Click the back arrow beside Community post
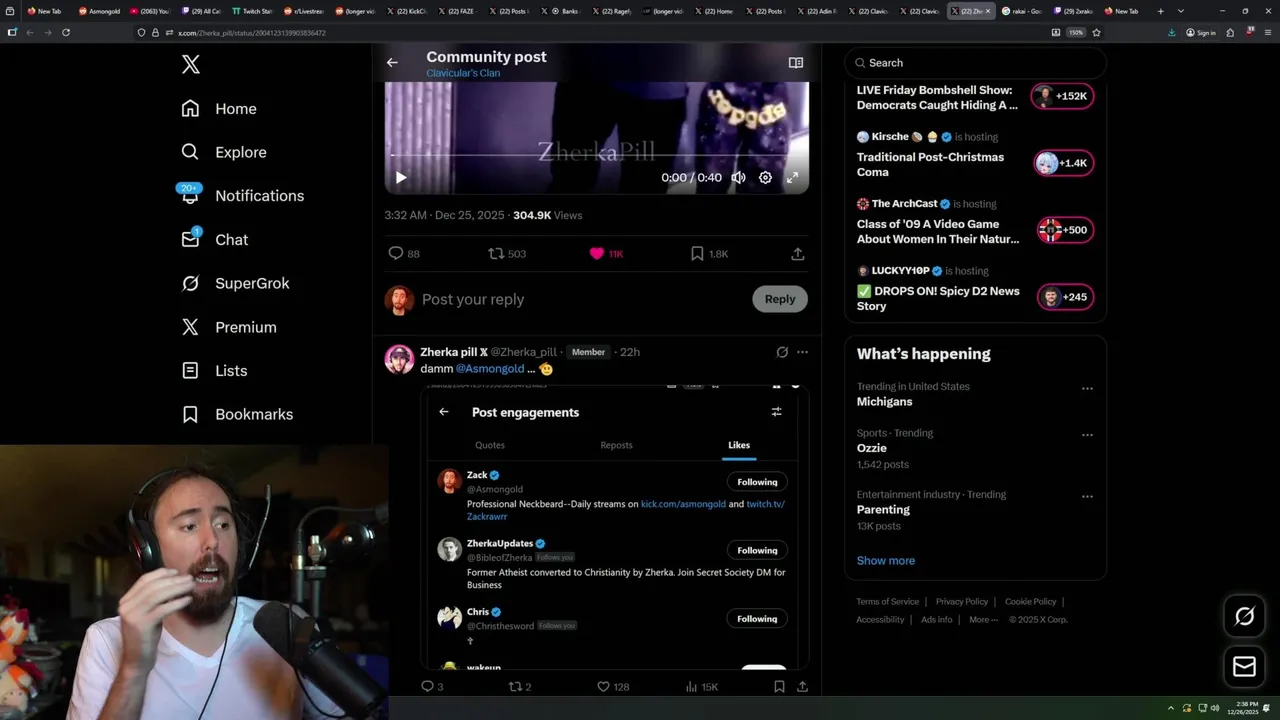This screenshot has height=720, width=1280. pos(392,62)
